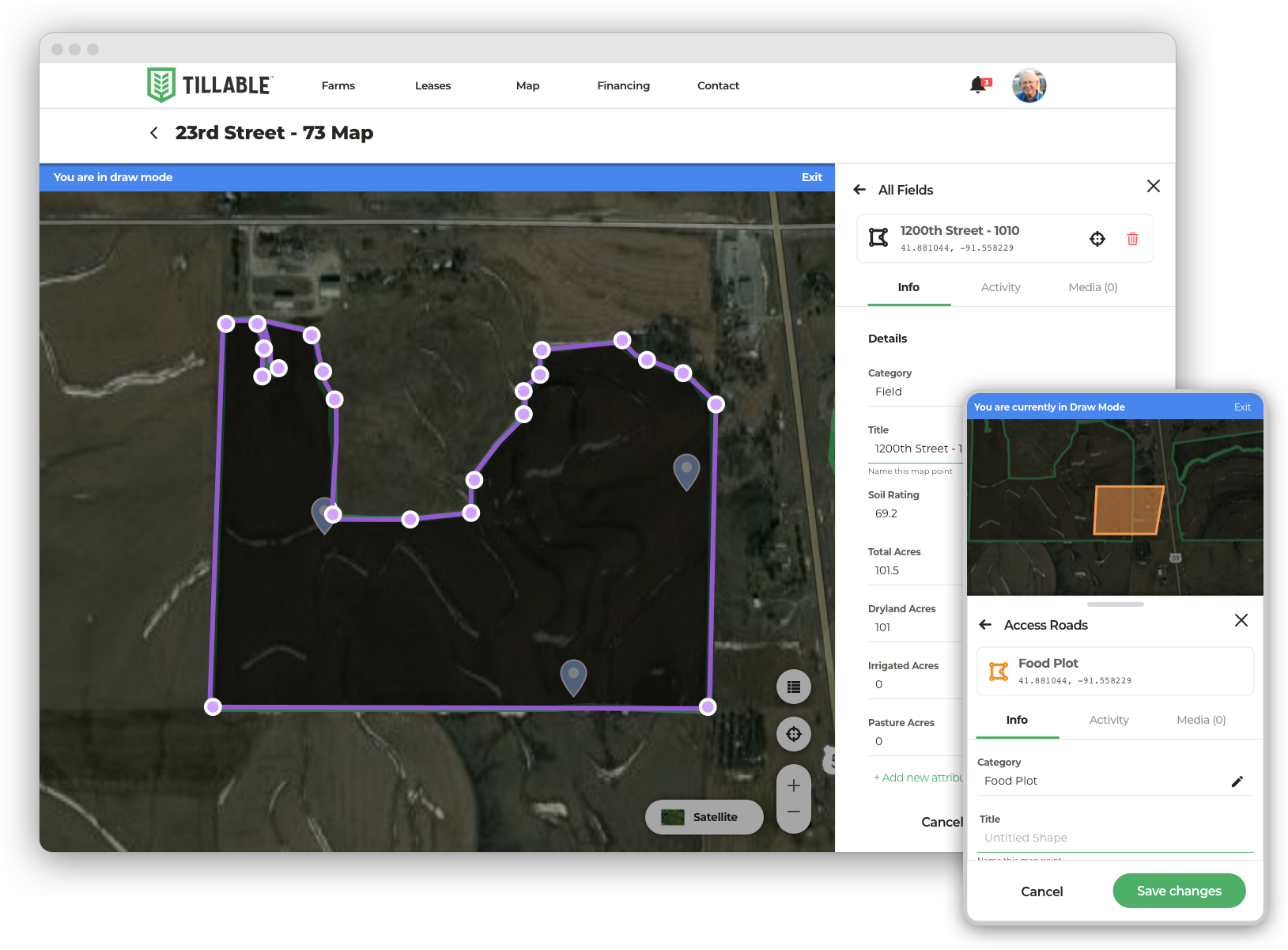Screen dimensions: 1288x950
Task: Click the notification bell icon
Action: coord(978,85)
